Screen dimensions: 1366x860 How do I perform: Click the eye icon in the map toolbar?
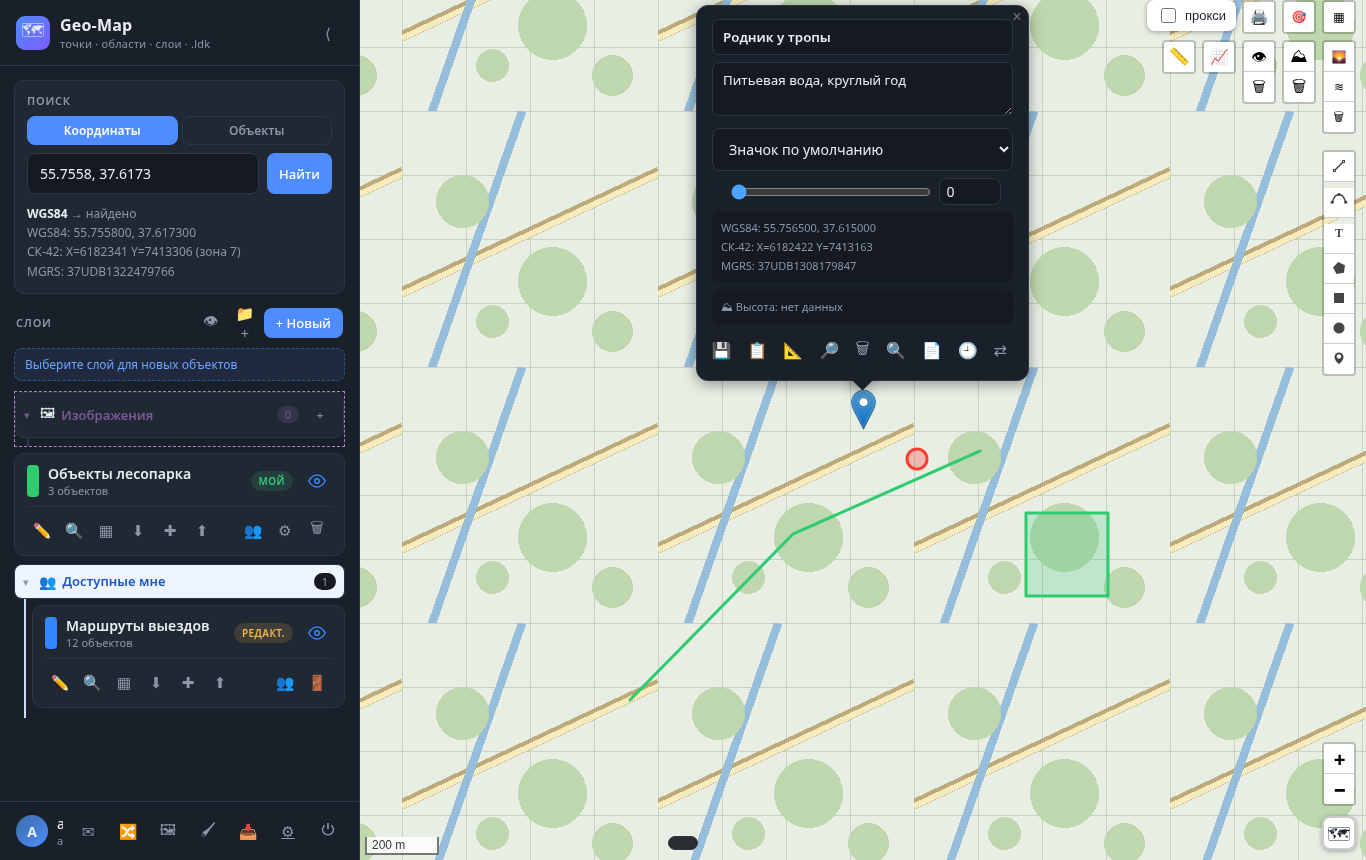1259,57
